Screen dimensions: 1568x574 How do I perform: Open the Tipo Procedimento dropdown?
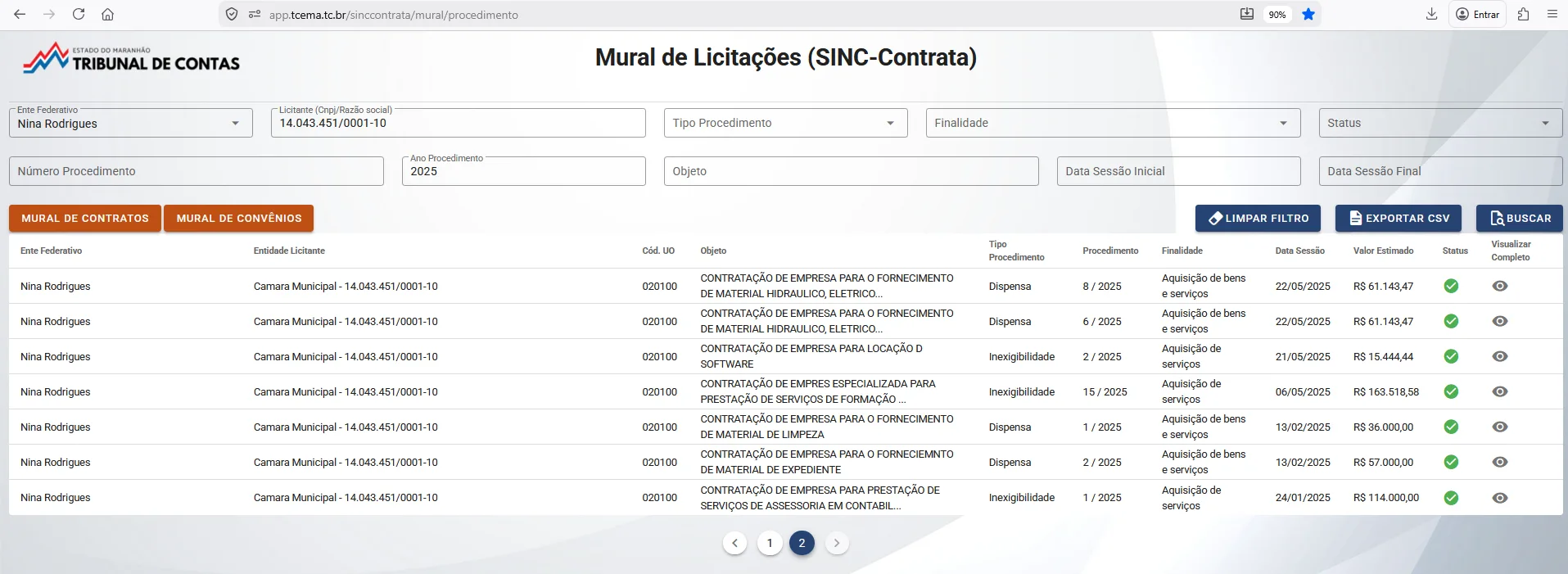click(x=890, y=124)
